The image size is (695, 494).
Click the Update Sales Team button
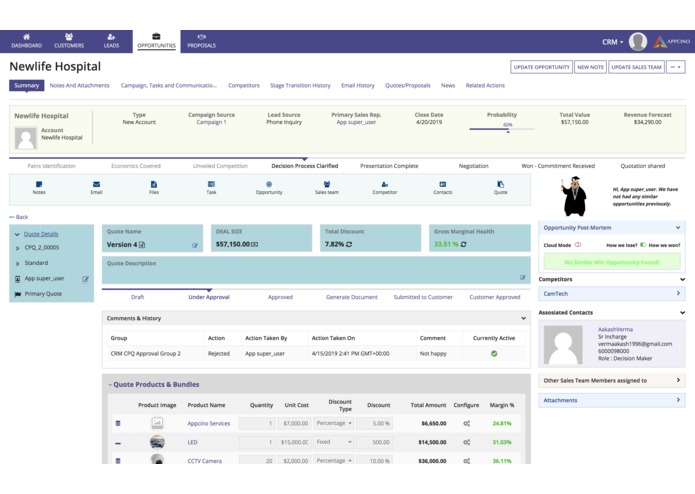click(x=636, y=67)
